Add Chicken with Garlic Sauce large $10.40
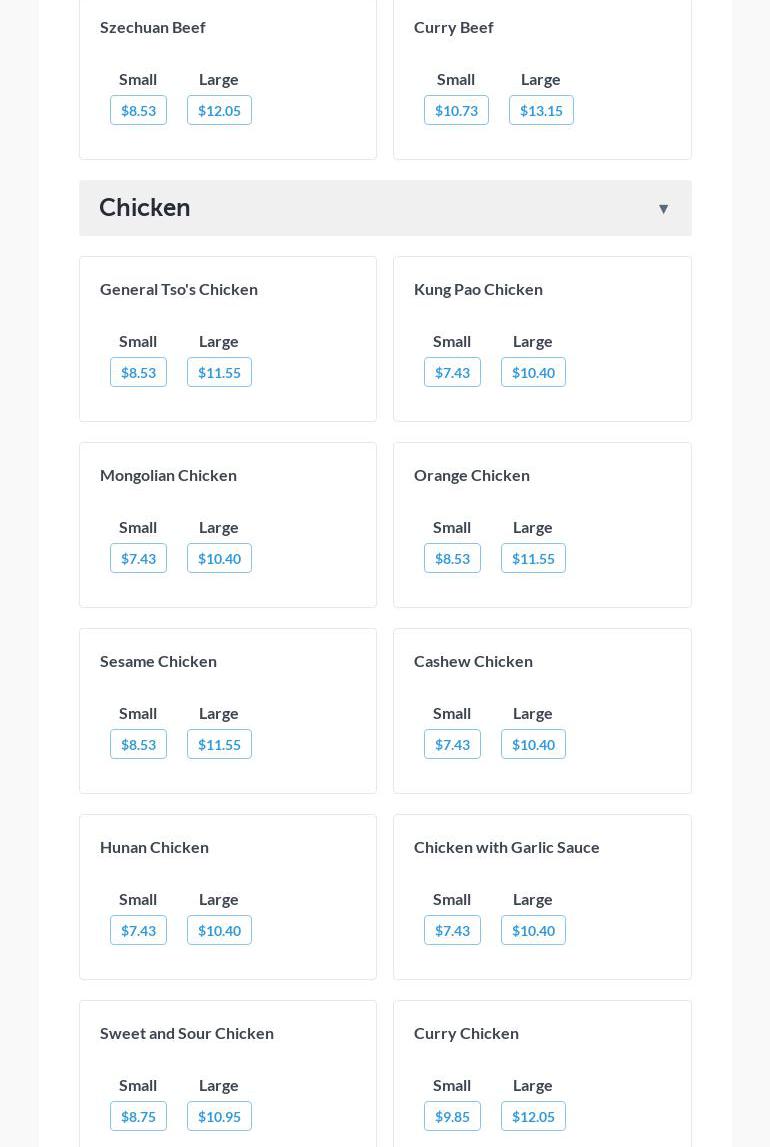Viewport: 770px width, 1147px height. pyautogui.click(x=533, y=930)
